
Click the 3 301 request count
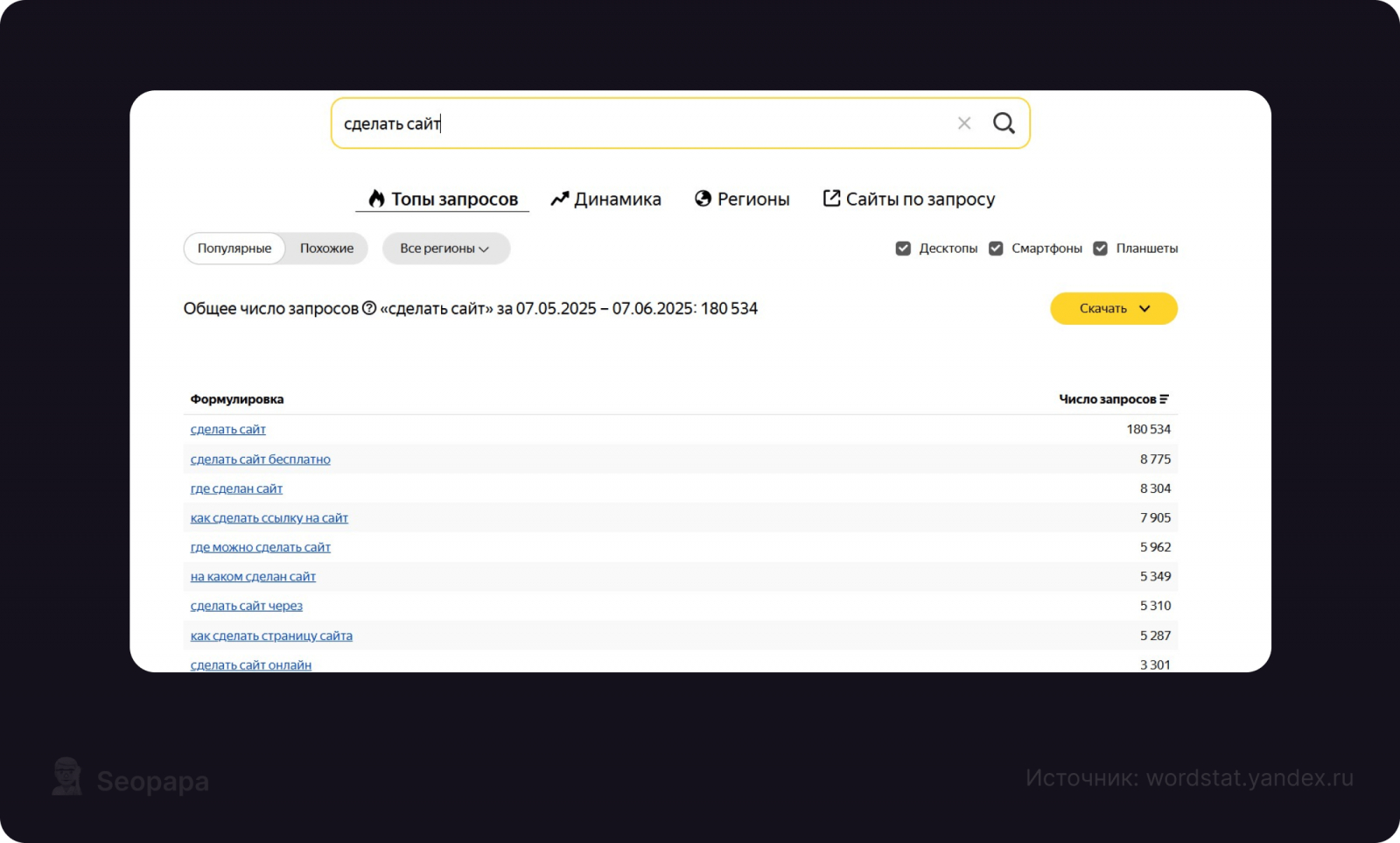click(x=1155, y=664)
